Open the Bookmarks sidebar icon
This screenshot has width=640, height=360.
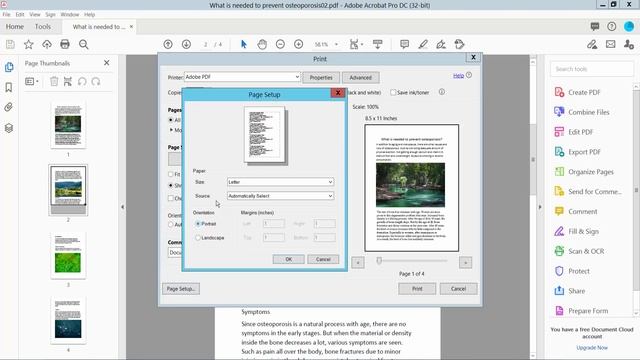point(9,87)
